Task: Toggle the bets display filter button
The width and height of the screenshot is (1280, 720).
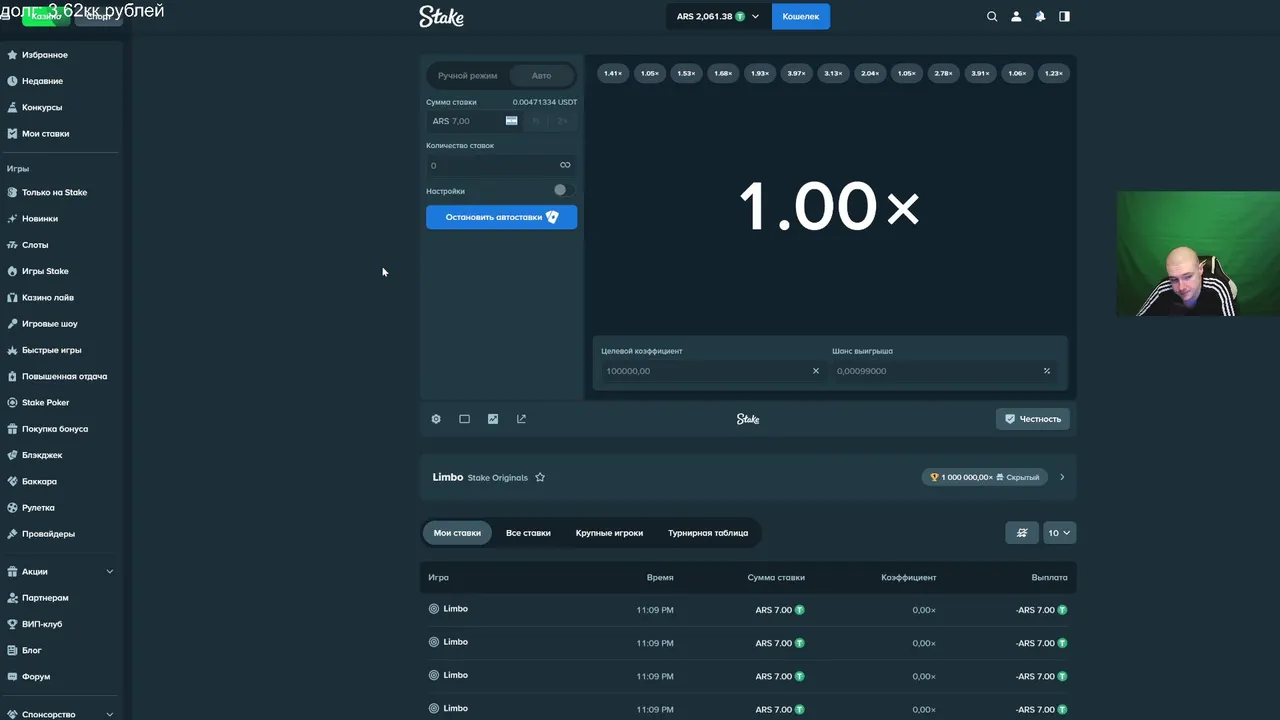Action: tap(1021, 533)
